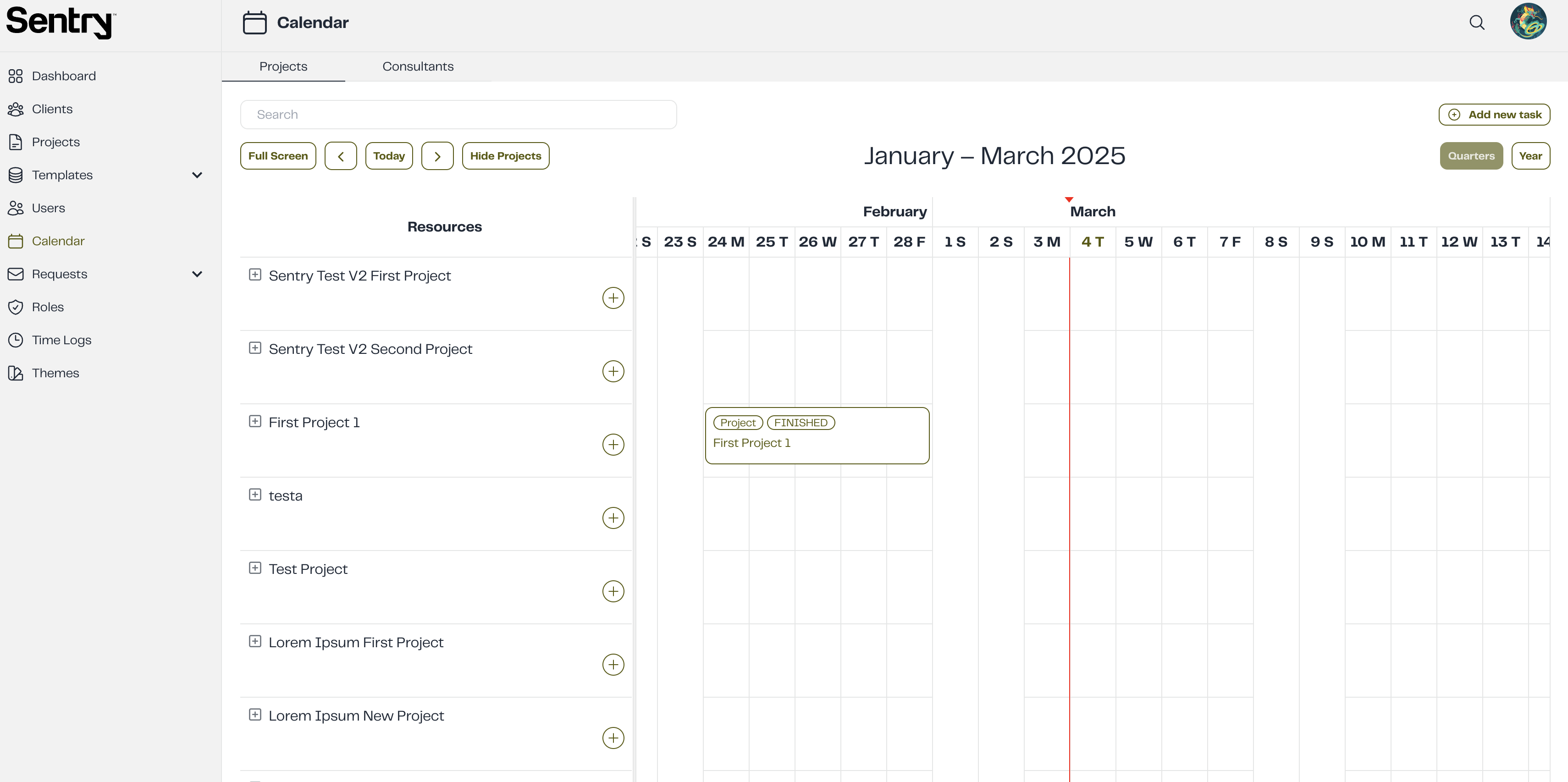The width and height of the screenshot is (1568, 782).
Task: Click plus icon in Test Project row
Action: tap(613, 591)
